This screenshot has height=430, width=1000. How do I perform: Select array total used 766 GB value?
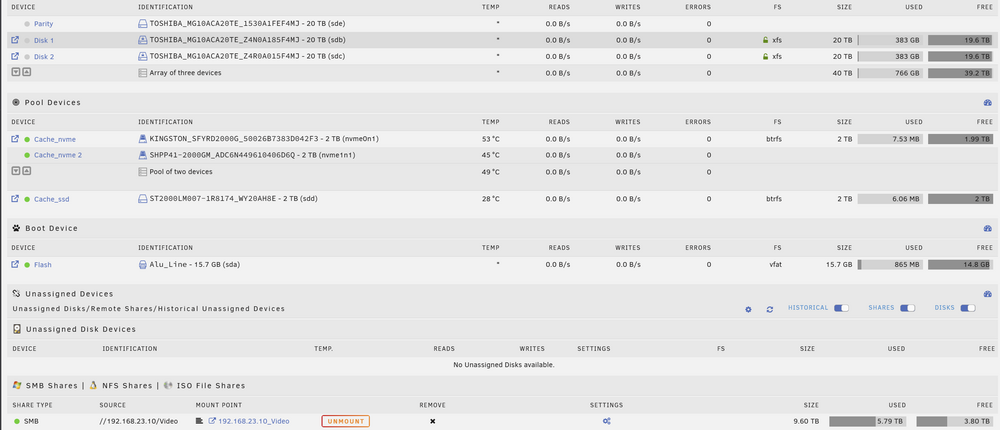click(906, 73)
